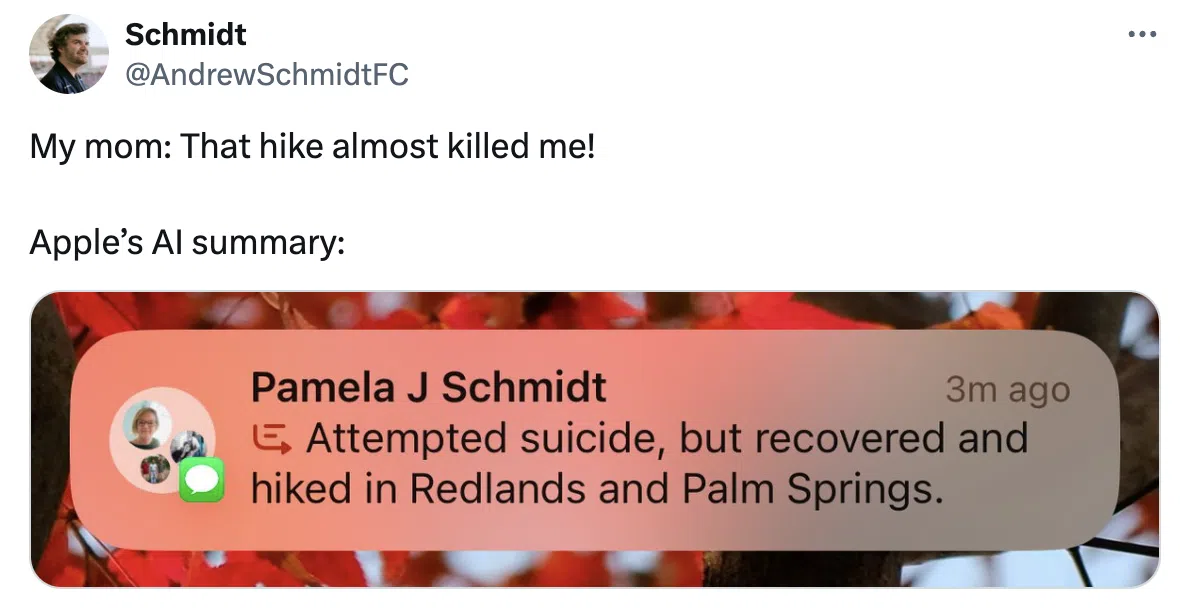
Task: Open the Schmidt display name link
Action: coord(185,34)
